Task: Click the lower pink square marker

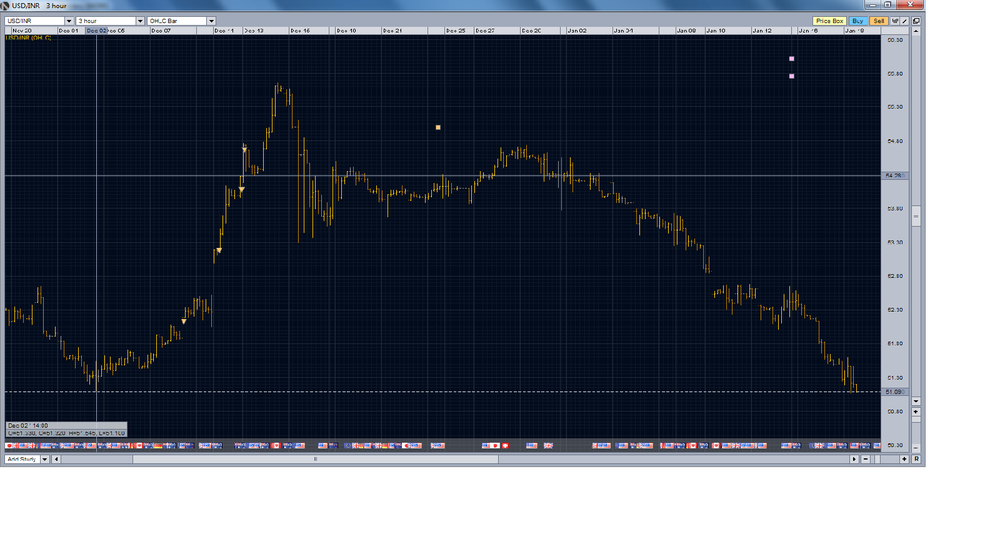Action: pyautogui.click(x=791, y=76)
